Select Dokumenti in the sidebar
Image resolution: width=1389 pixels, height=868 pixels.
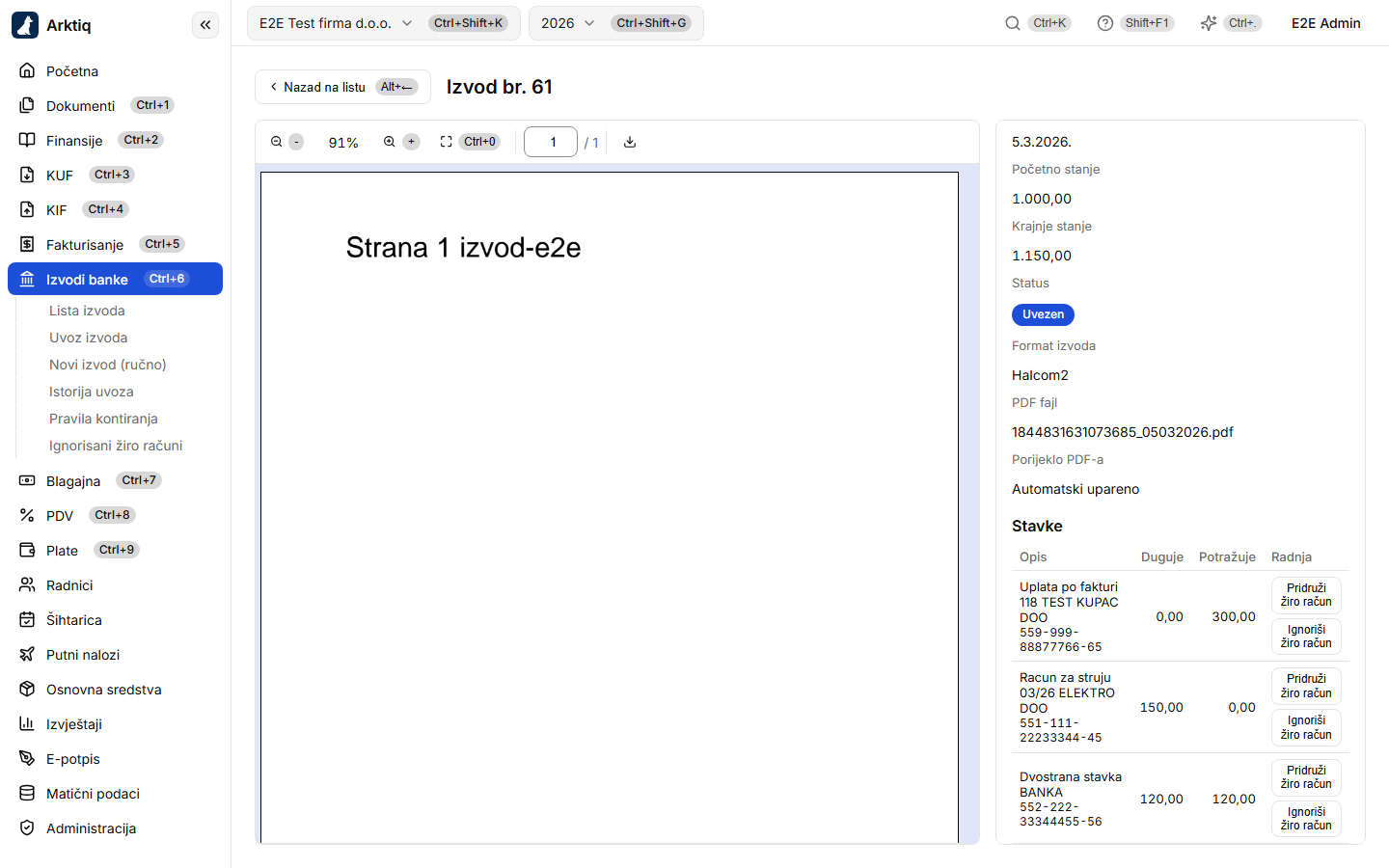coord(115,105)
